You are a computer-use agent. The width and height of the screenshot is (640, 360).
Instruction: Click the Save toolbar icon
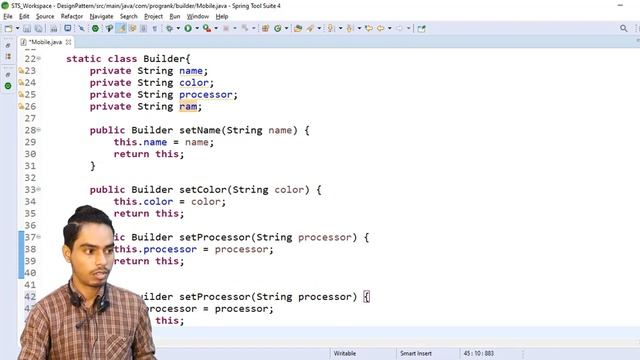(27, 28)
